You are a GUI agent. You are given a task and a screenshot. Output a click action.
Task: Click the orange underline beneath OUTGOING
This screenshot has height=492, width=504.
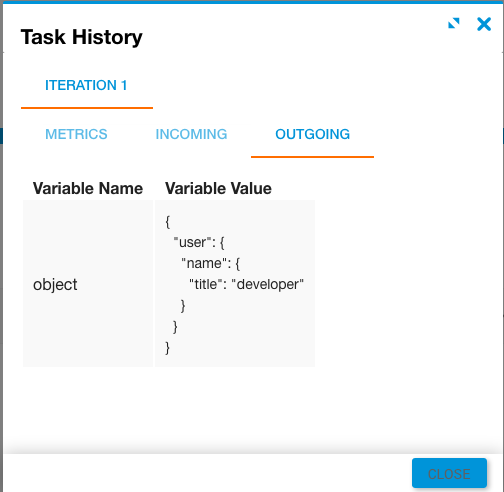tap(312, 156)
